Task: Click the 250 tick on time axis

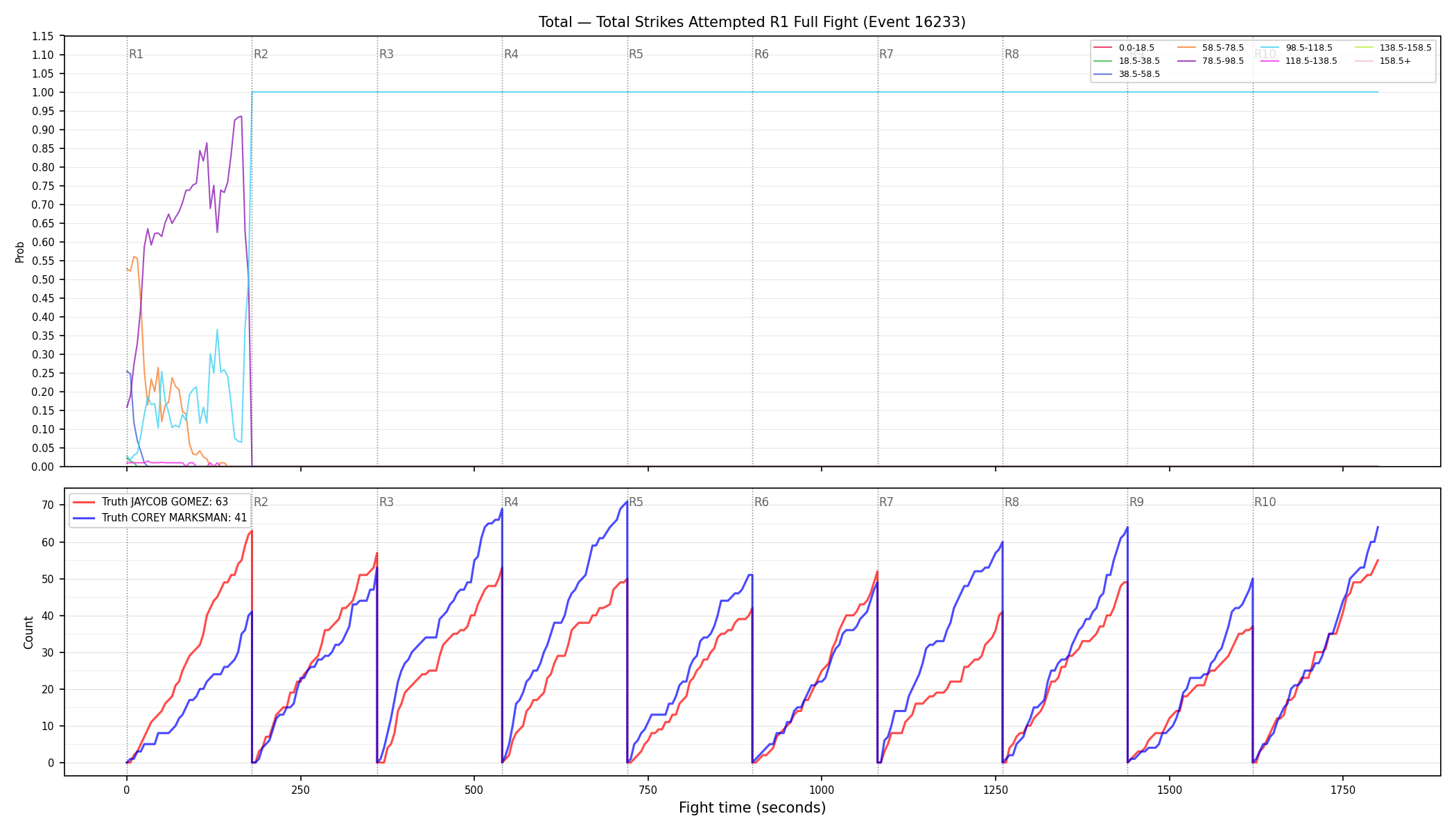Action: click(x=300, y=790)
